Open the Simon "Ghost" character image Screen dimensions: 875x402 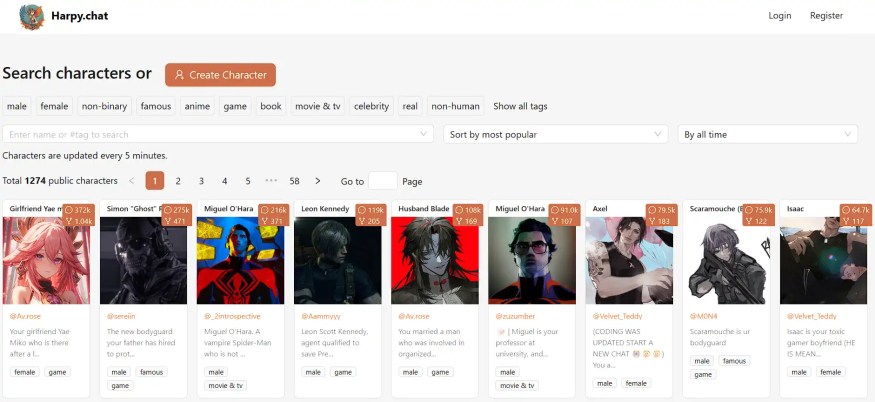[143, 260]
